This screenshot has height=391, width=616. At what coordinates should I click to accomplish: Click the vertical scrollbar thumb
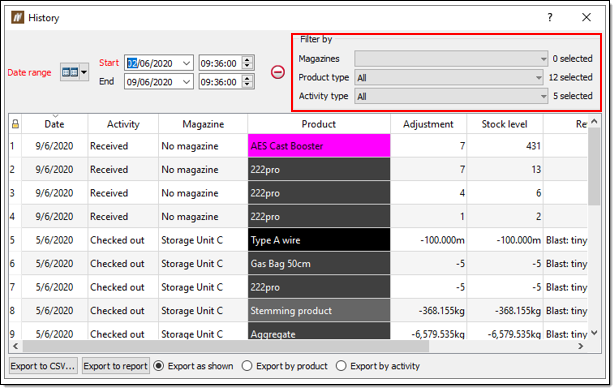pos(594,166)
